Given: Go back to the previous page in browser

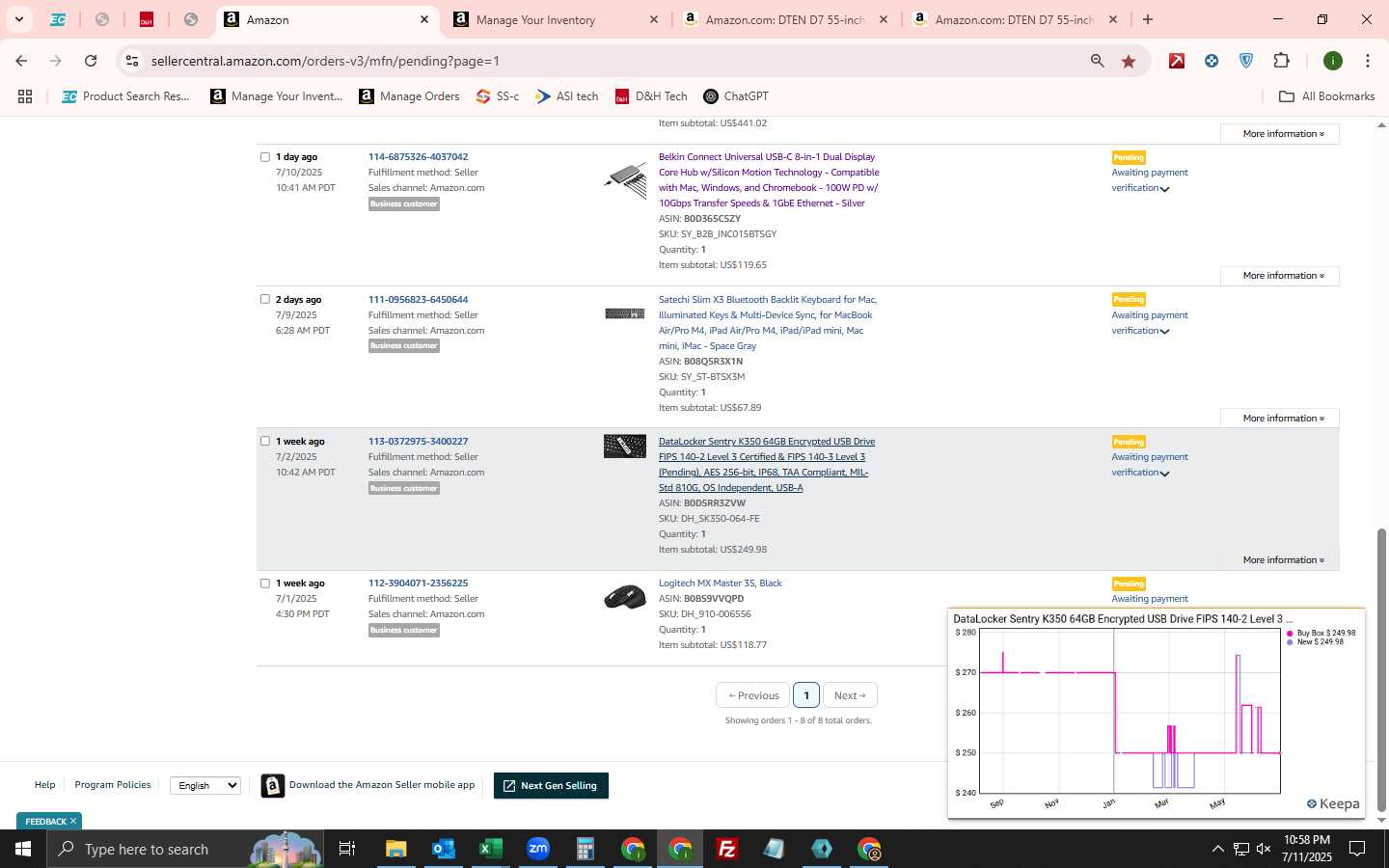Looking at the screenshot, I should click(x=21, y=61).
